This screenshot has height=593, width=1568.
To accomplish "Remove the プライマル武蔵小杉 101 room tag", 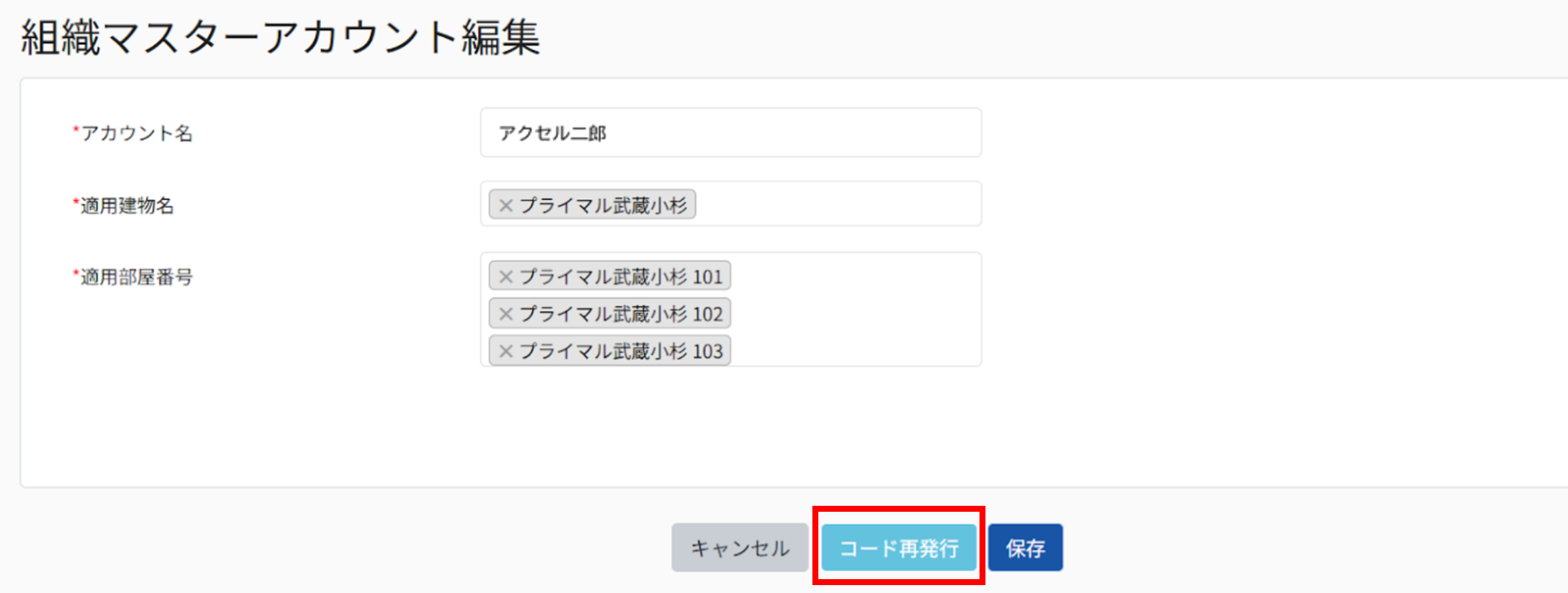I will click(506, 277).
